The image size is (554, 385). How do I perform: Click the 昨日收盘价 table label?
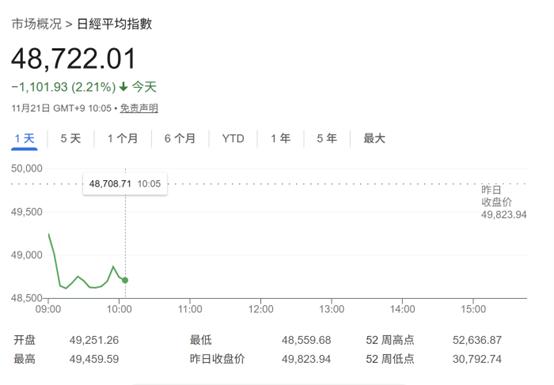point(217,359)
